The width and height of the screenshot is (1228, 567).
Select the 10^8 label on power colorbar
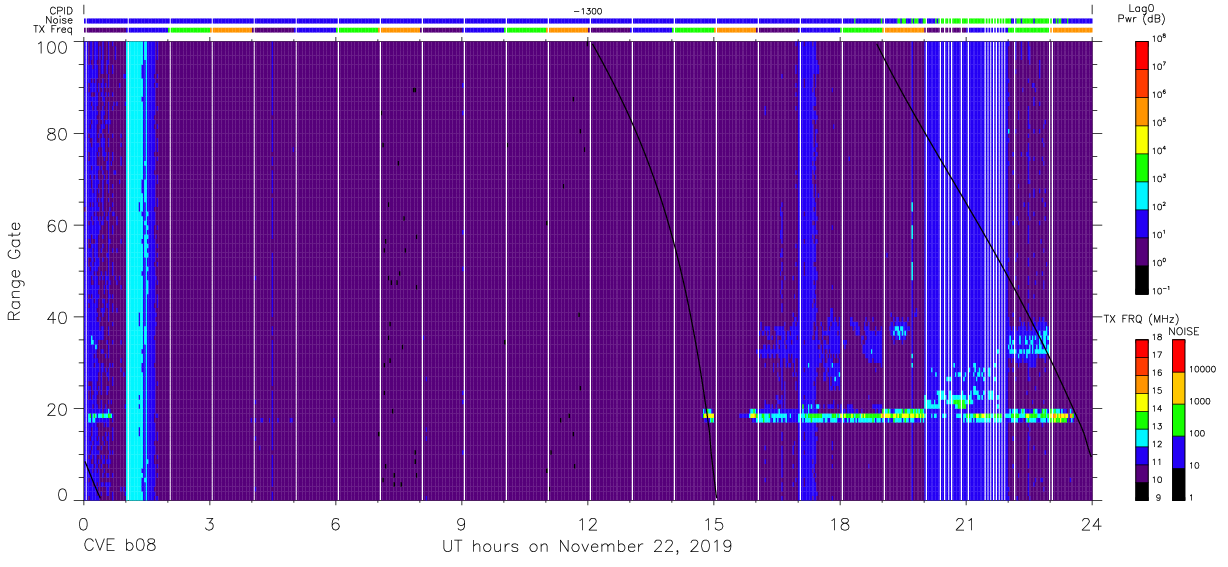point(1159,39)
